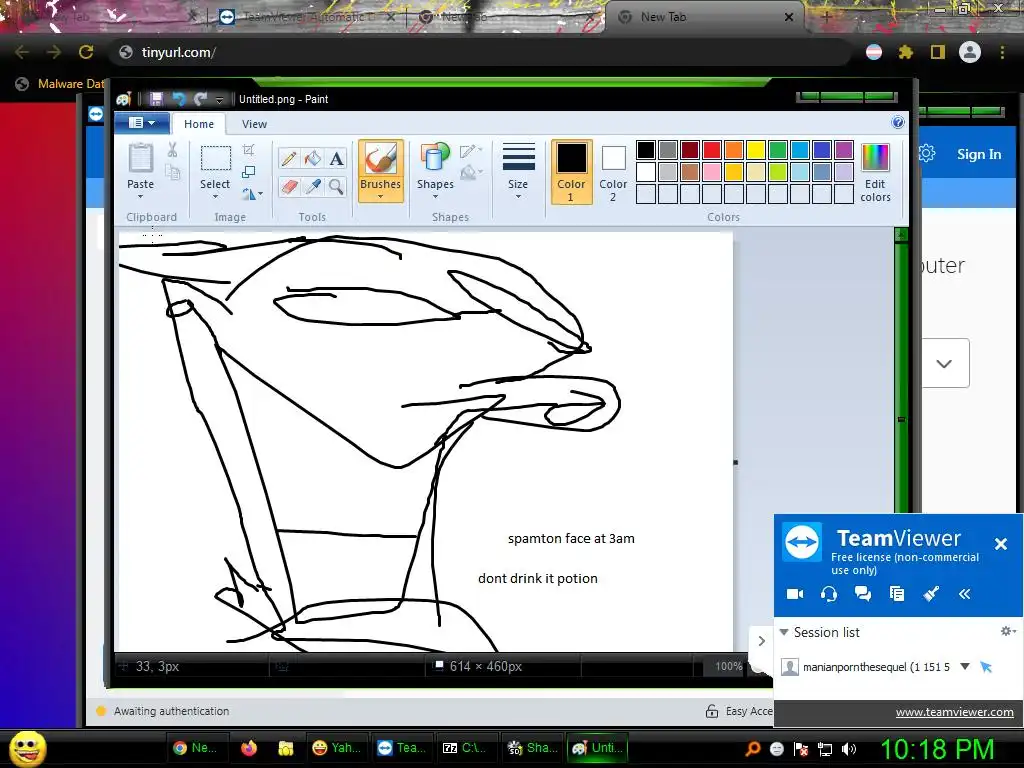Switch to the TeamViewer Automatic Chrome tab
The height and width of the screenshot is (768, 1024).
pos(307,17)
